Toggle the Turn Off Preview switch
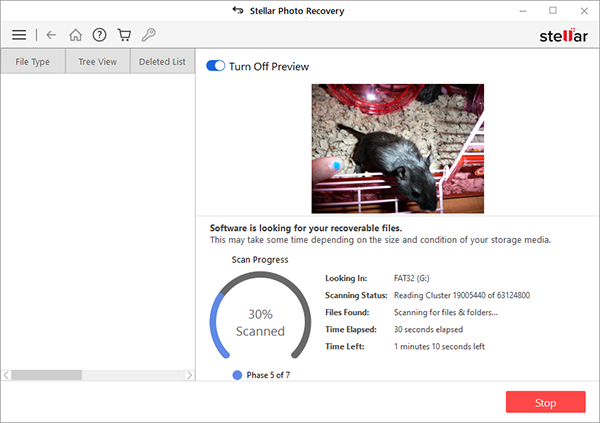Image resolution: width=600 pixels, height=423 pixels. pos(215,66)
